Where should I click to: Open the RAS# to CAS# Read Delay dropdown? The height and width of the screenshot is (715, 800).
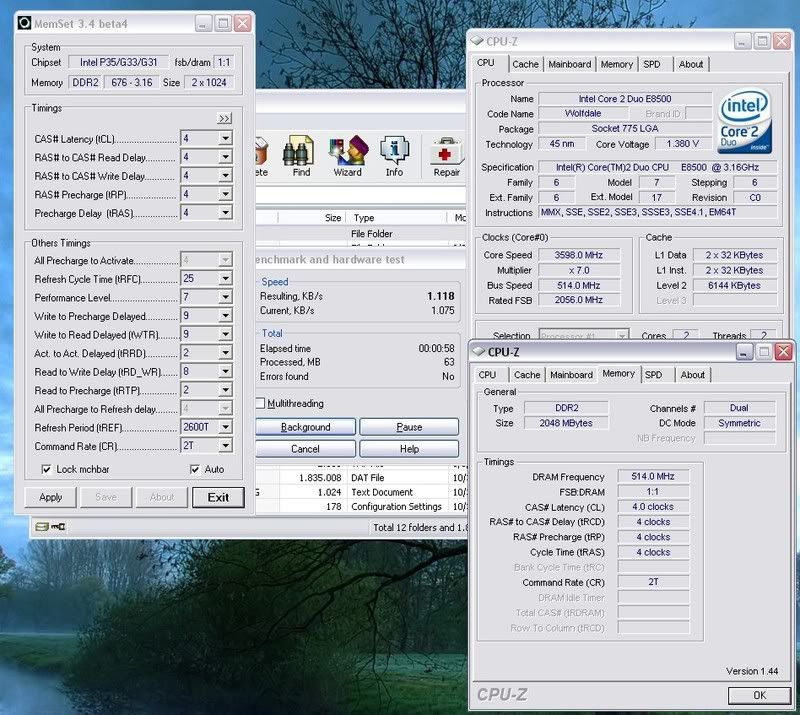tap(225, 157)
